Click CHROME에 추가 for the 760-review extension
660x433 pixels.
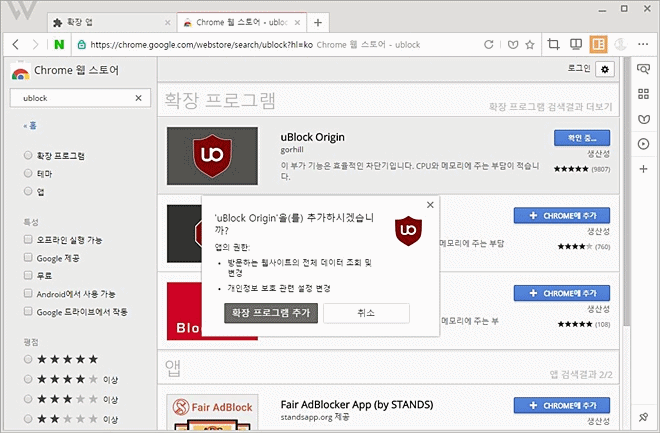562,215
